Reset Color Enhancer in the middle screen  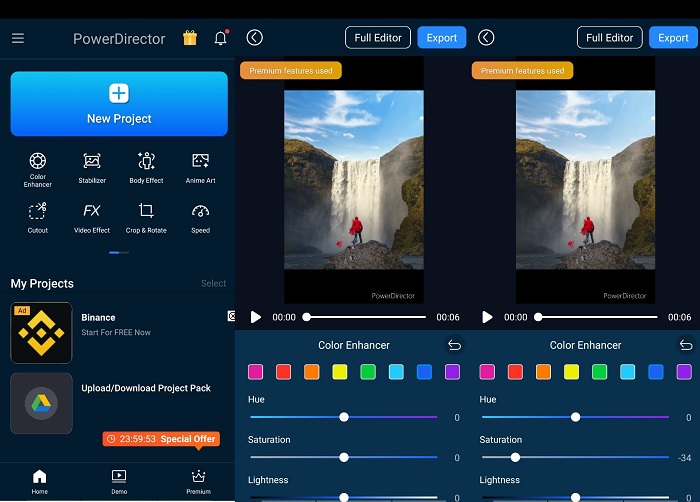pos(454,345)
